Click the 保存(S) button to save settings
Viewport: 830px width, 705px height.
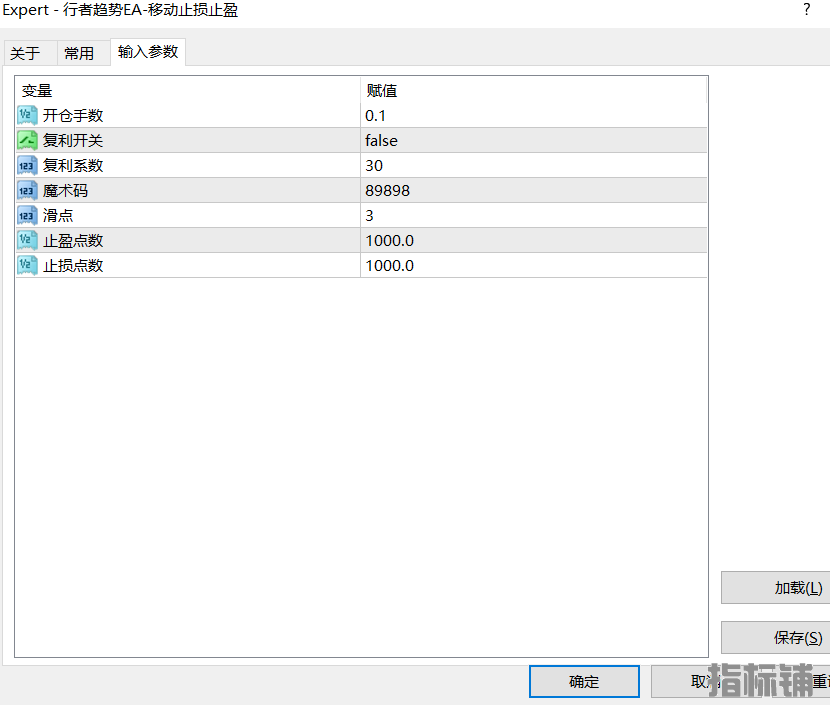pyautogui.click(x=786, y=637)
